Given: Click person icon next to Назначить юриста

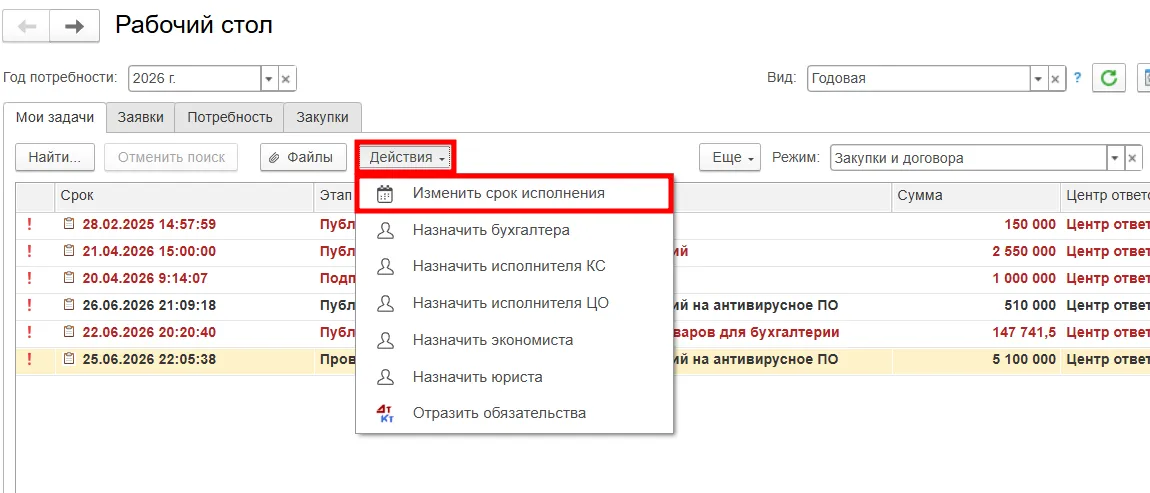Looking at the screenshot, I should pyautogui.click(x=384, y=377).
